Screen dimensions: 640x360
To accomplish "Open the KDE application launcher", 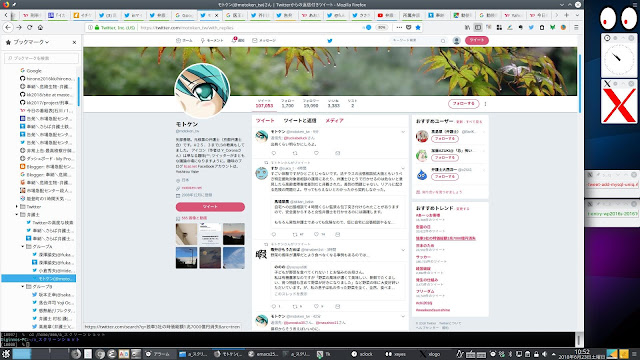I will pyautogui.click(x=6, y=354).
